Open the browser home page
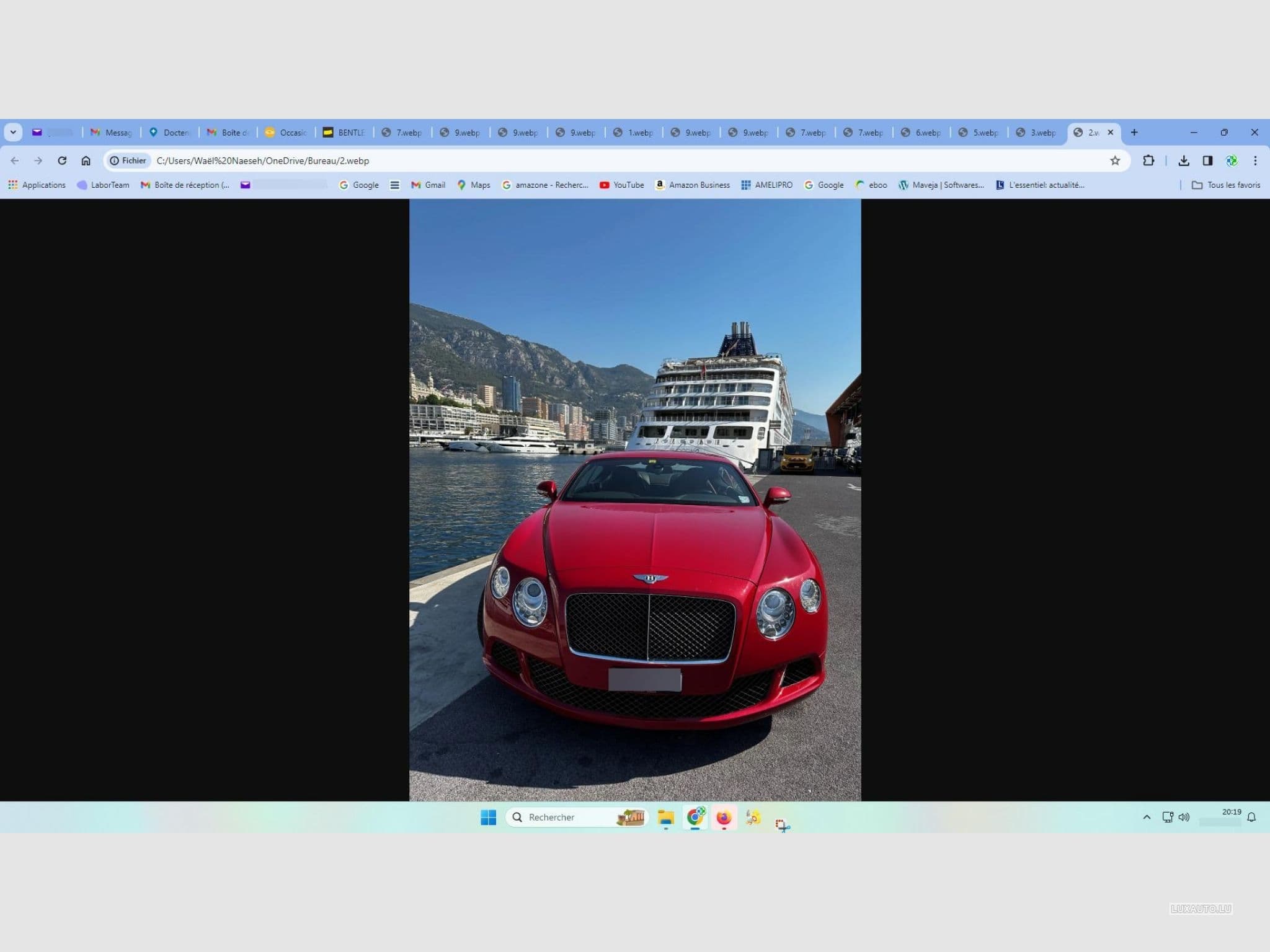This screenshot has width=1270, height=952. point(86,161)
